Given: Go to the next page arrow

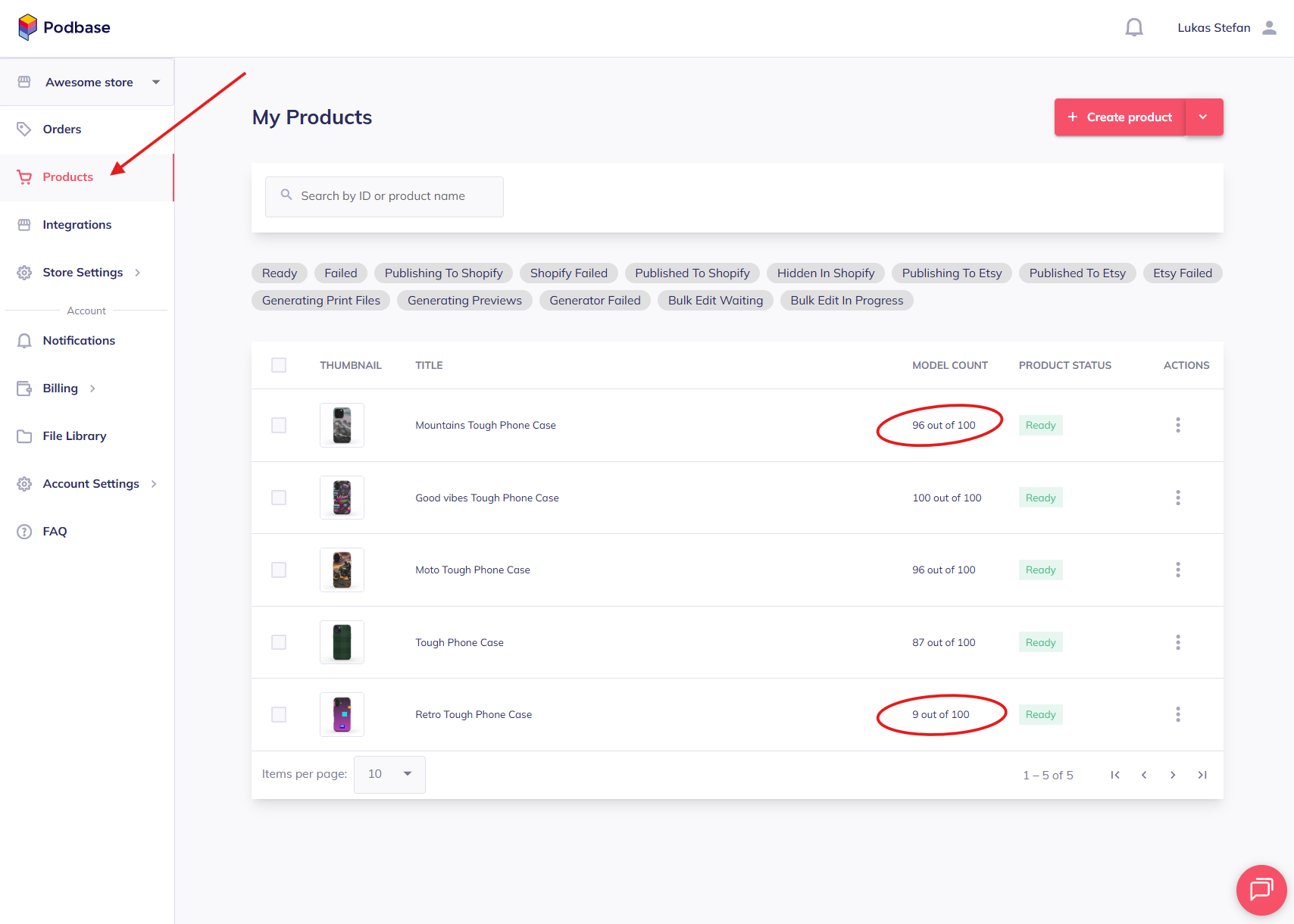Looking at the screenshot, I should (1173, 775).
